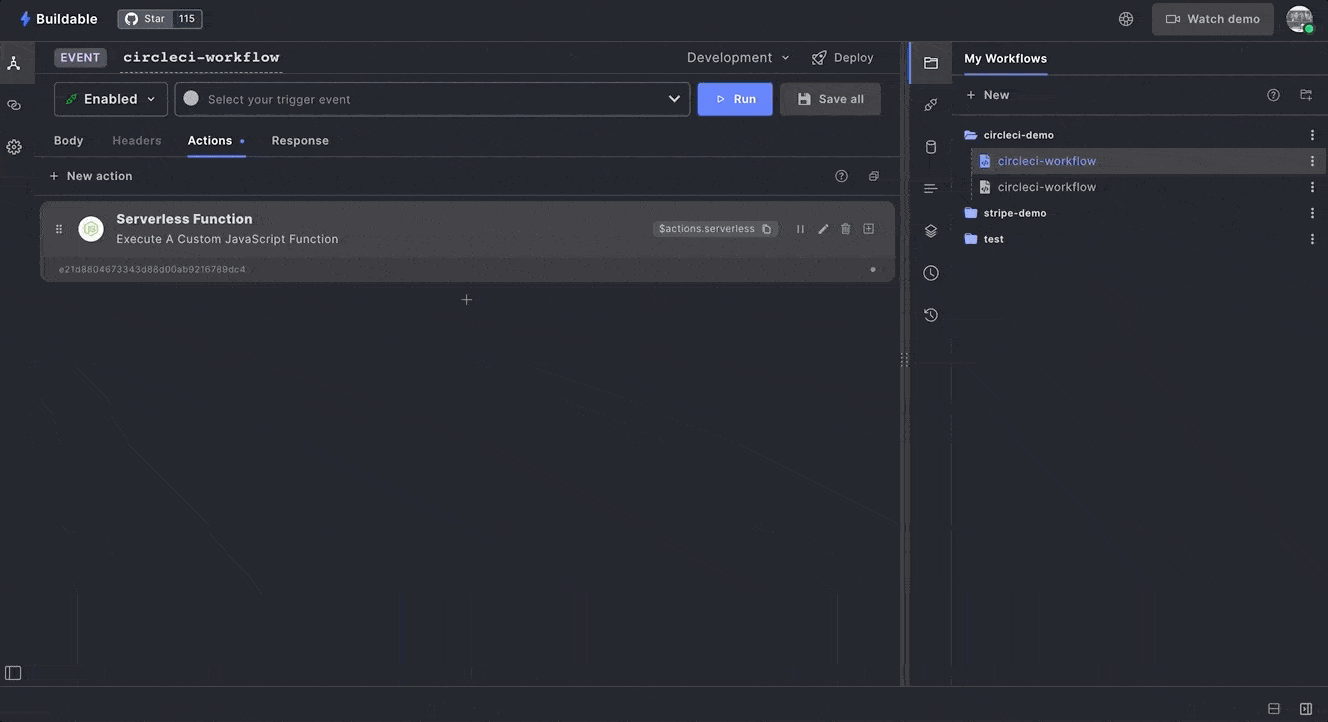Open the Development environment dropdown
1328x722 pixels.
tap(738, 58)
